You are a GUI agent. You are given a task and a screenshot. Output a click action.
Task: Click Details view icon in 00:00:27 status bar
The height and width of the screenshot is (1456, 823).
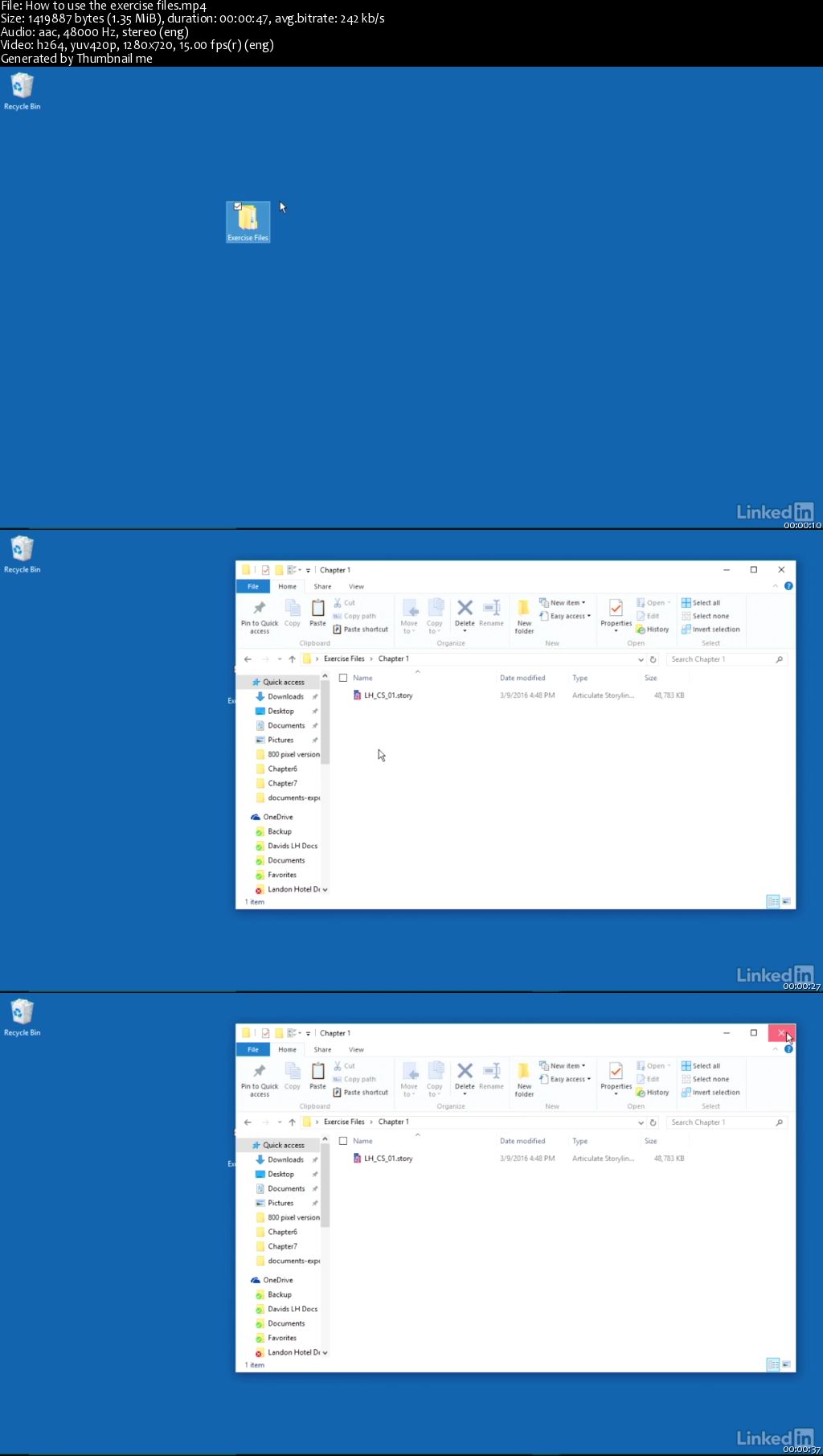click(x=773, y=901)
